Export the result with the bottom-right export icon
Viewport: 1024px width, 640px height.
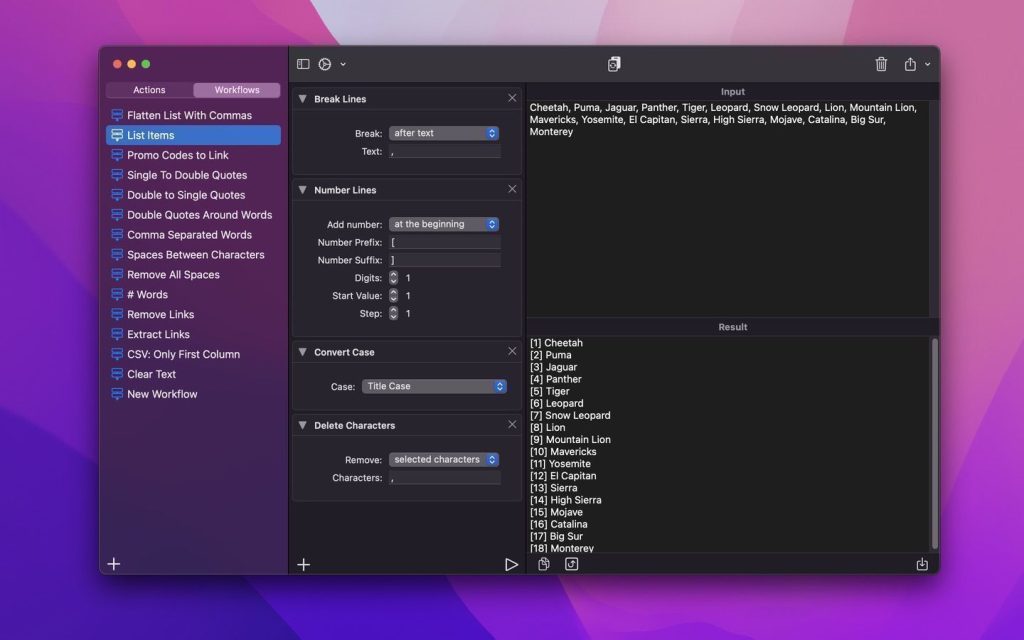click(x=921, y=564)
